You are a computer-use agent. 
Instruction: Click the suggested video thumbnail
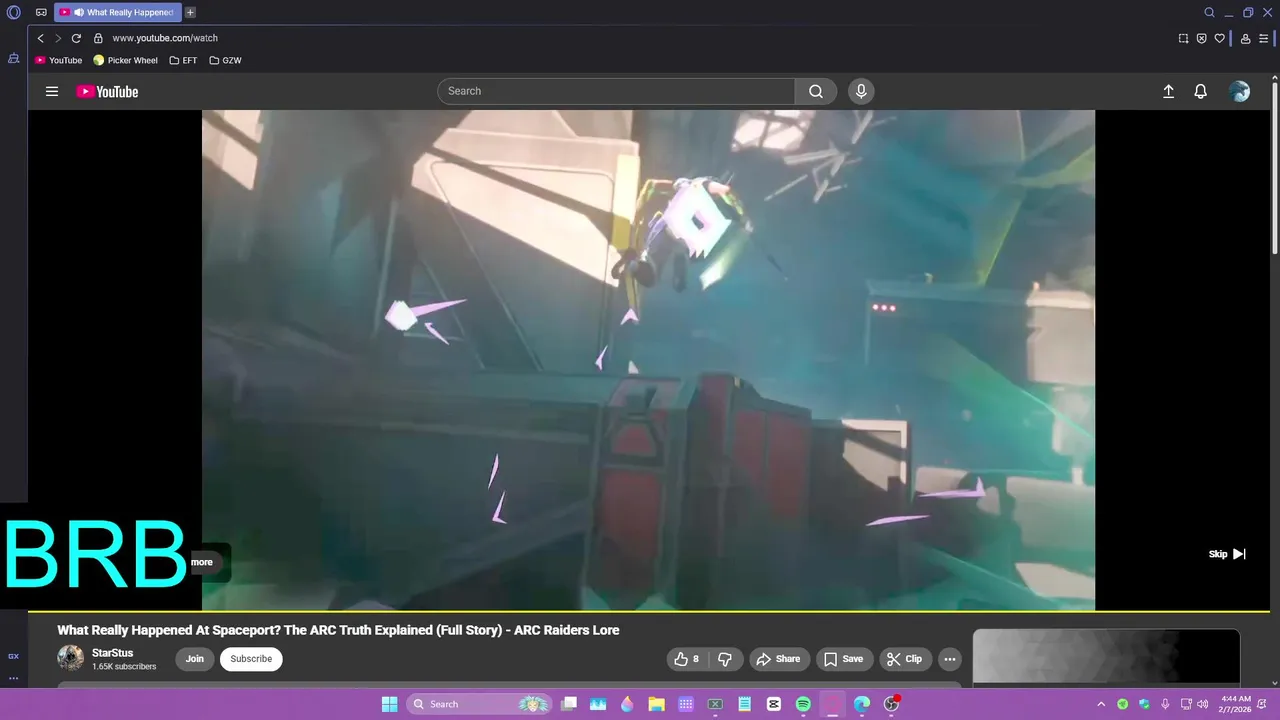click(x=1106, y=658)
